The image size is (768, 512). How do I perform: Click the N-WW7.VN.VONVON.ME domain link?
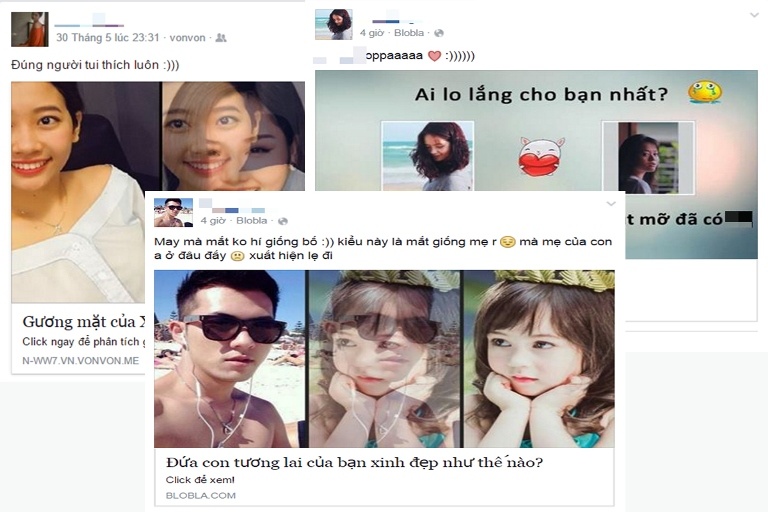tap(81, 361)
